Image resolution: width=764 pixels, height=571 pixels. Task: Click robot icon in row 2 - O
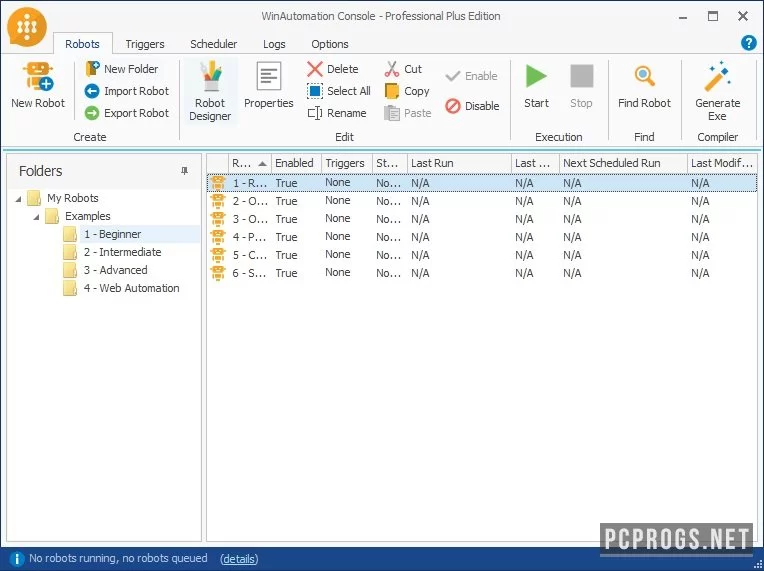218,201
